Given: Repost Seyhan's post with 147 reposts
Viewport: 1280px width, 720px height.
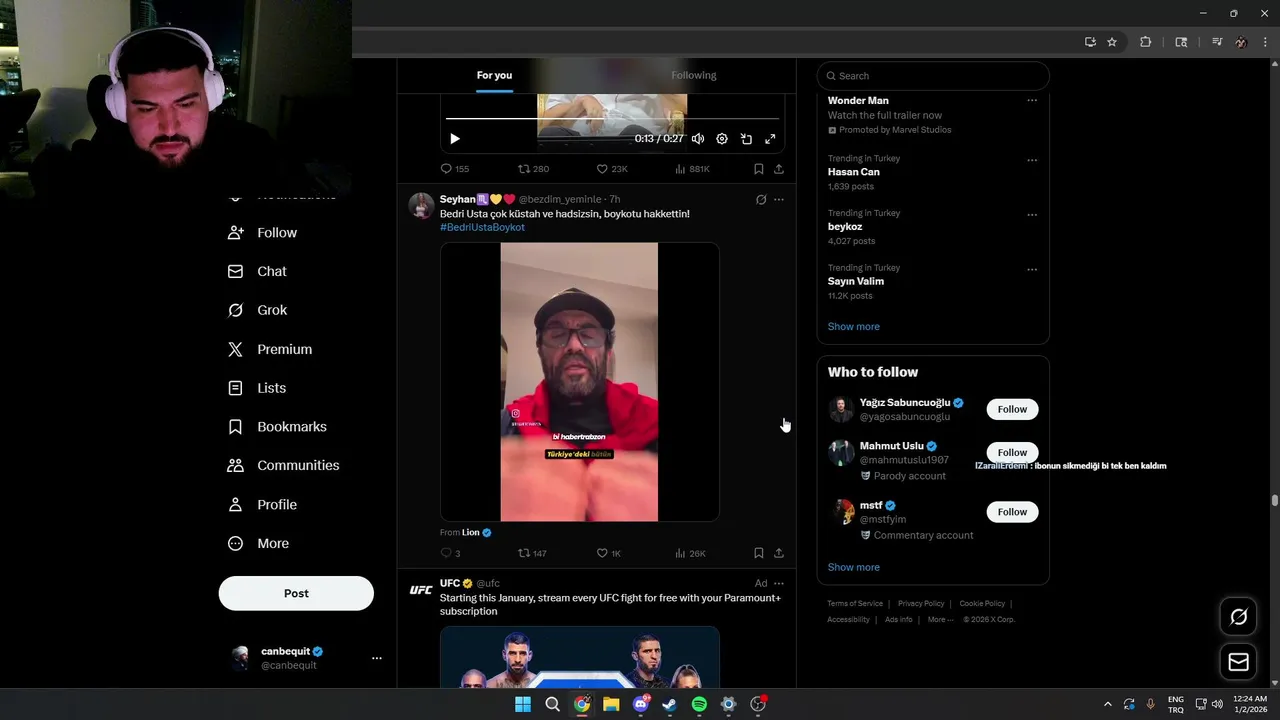Looking at the screenshot, I should 532,553.
